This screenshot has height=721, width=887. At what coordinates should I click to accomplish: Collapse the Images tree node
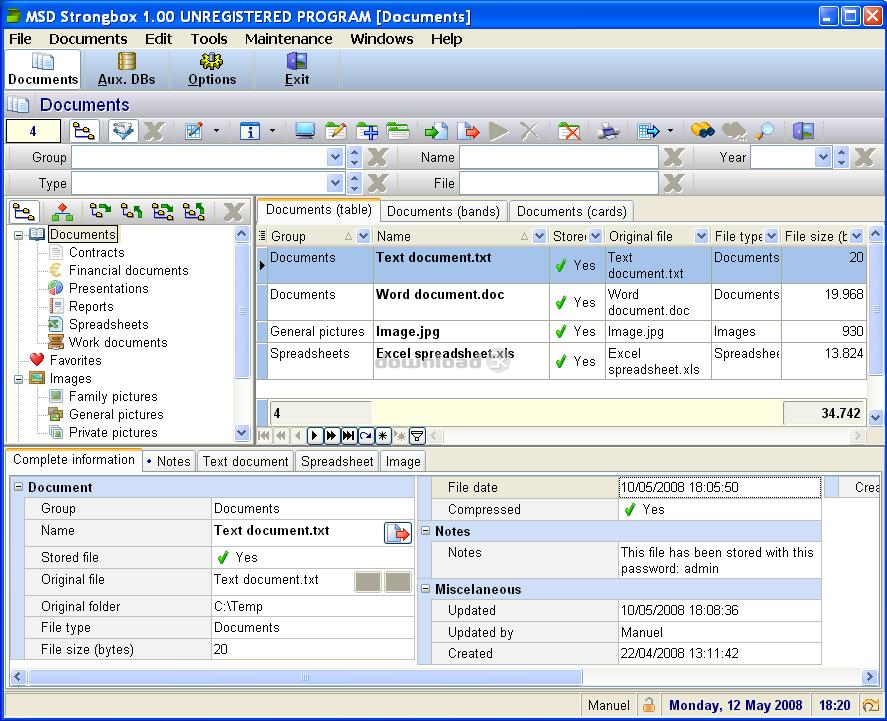point(19,379)
